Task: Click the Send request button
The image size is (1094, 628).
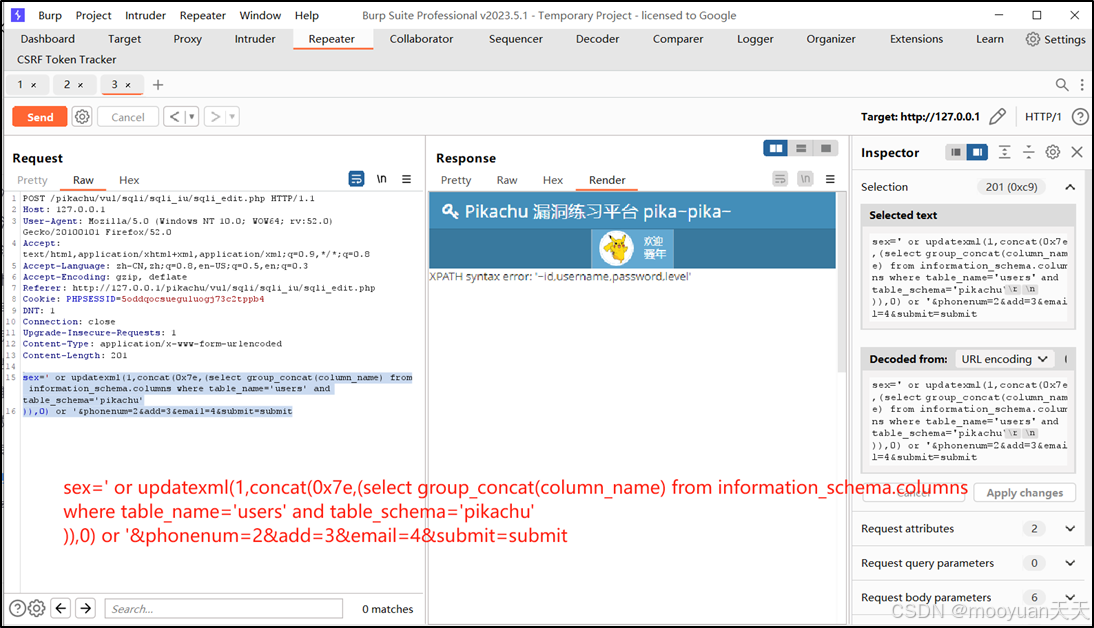Action: (x=40, y=117)
